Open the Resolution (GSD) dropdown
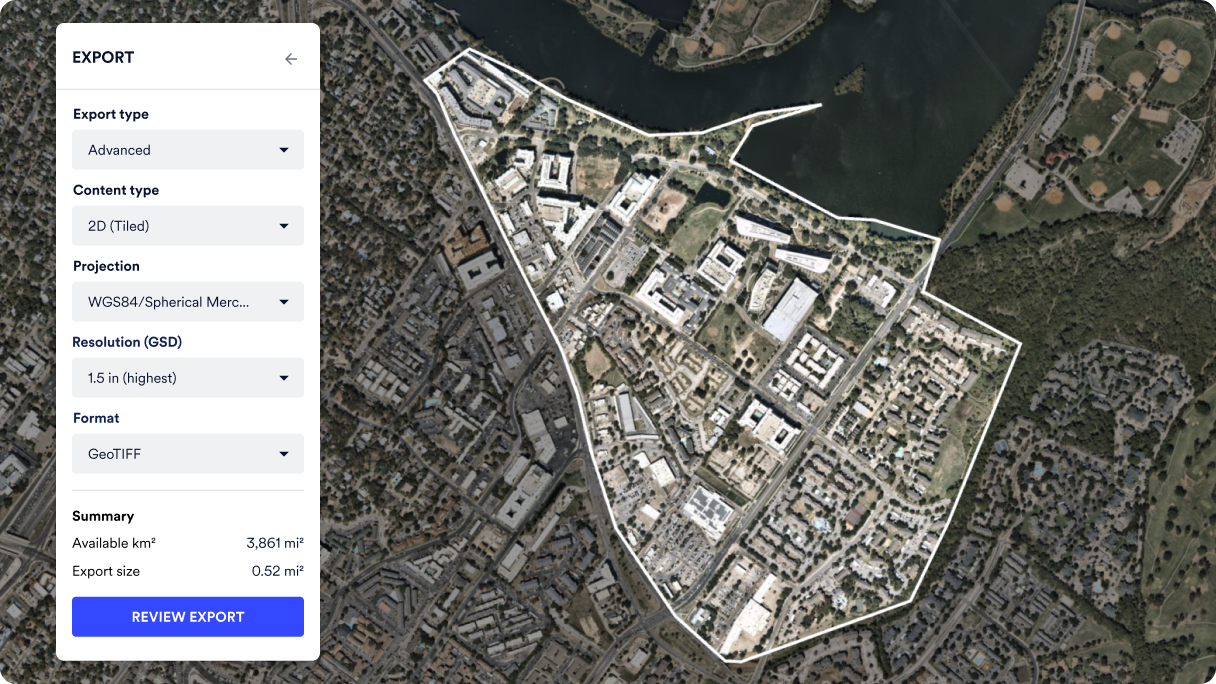This screenshot has width=1216, height=684. point(187,377)
